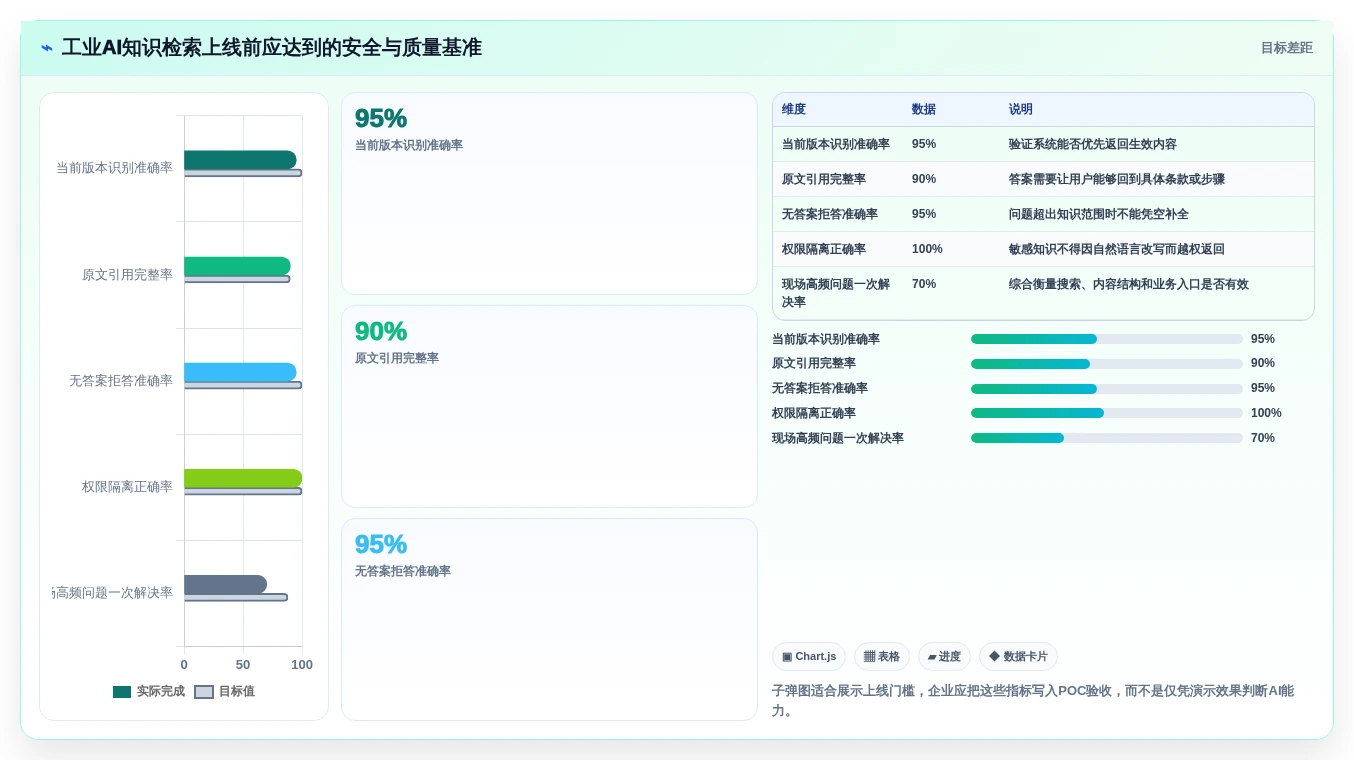Toggle the 实际完成 legend entry
Image resolution: width=1354 pixels, height=760 pixels.
pyautogui.click(x=149, y=691)
